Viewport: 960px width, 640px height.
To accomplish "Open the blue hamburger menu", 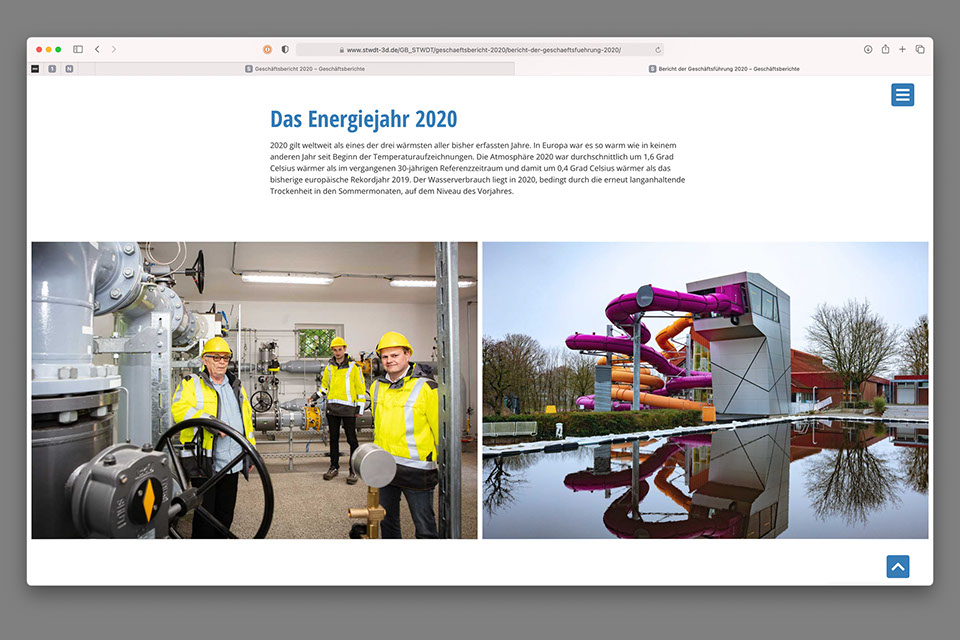I will coord(902,95).
